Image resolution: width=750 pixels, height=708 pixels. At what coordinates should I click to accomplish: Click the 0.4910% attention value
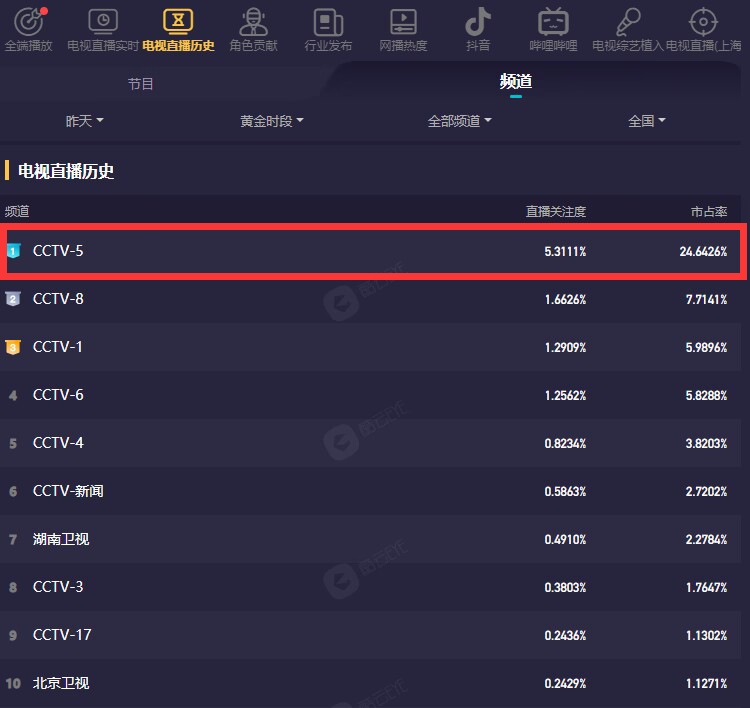click(565, 540)
